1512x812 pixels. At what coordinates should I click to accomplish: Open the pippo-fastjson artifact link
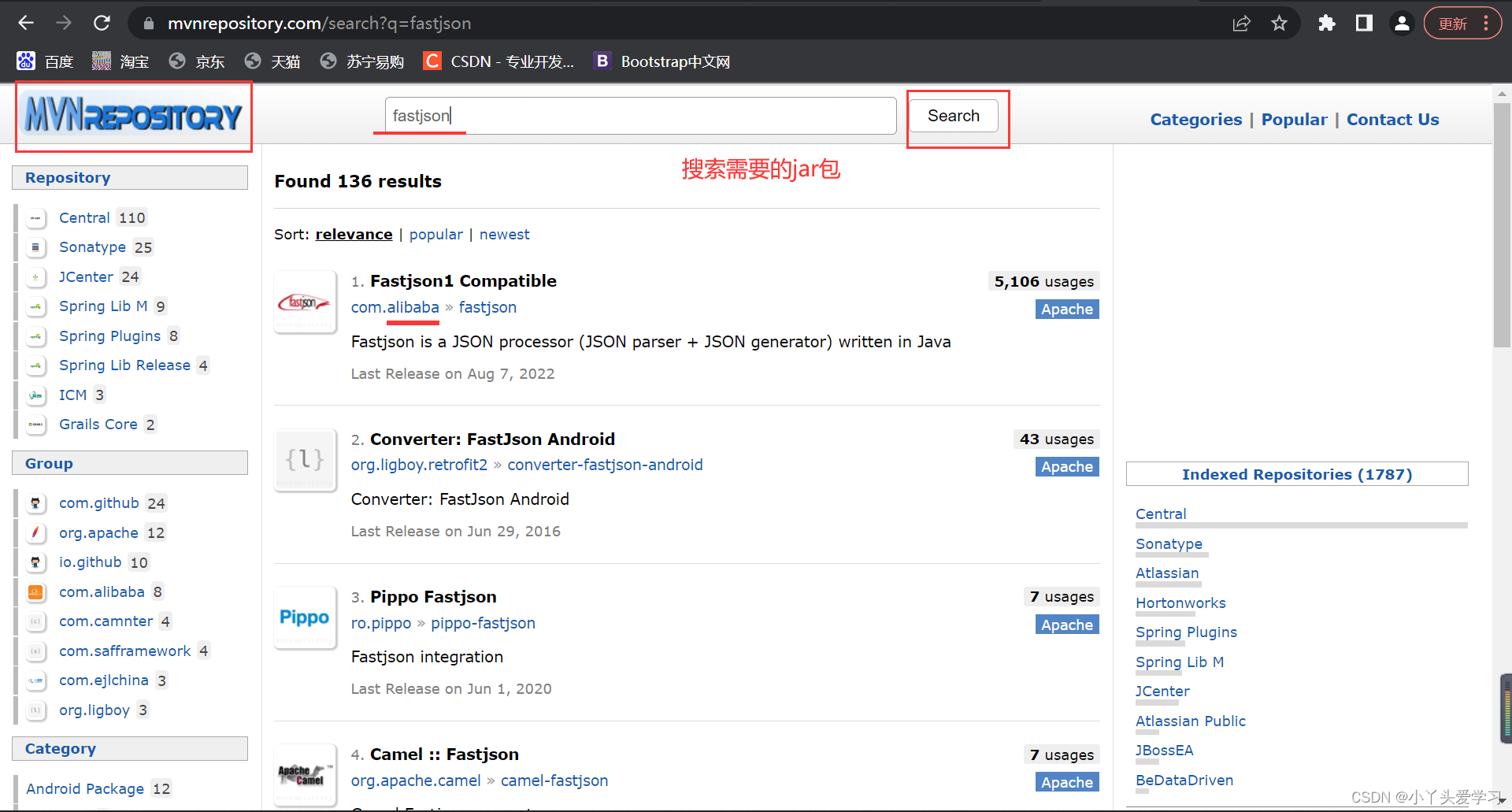[x=483, y=623]
